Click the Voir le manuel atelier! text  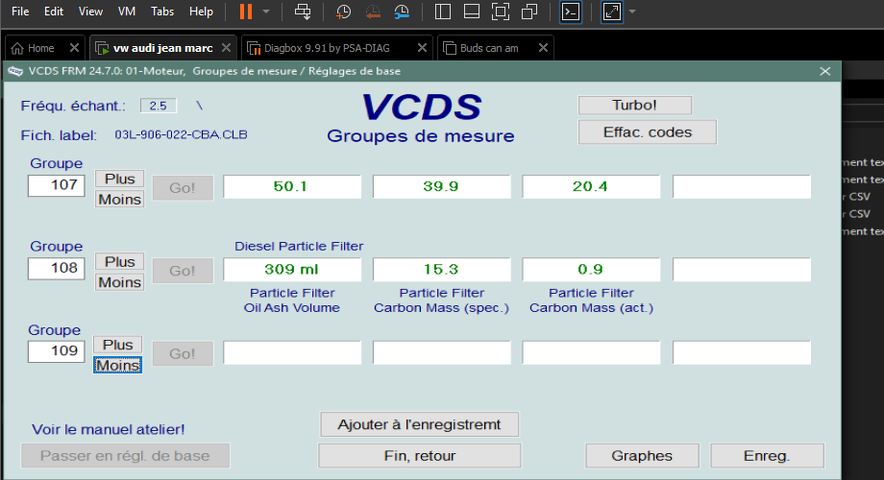tap(108, 429)
